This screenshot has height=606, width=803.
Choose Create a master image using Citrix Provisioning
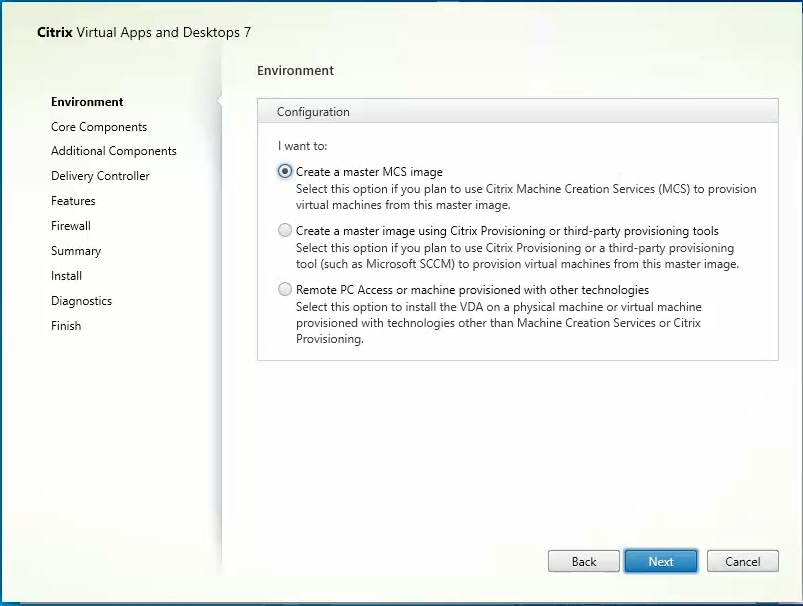coord(285,231)
